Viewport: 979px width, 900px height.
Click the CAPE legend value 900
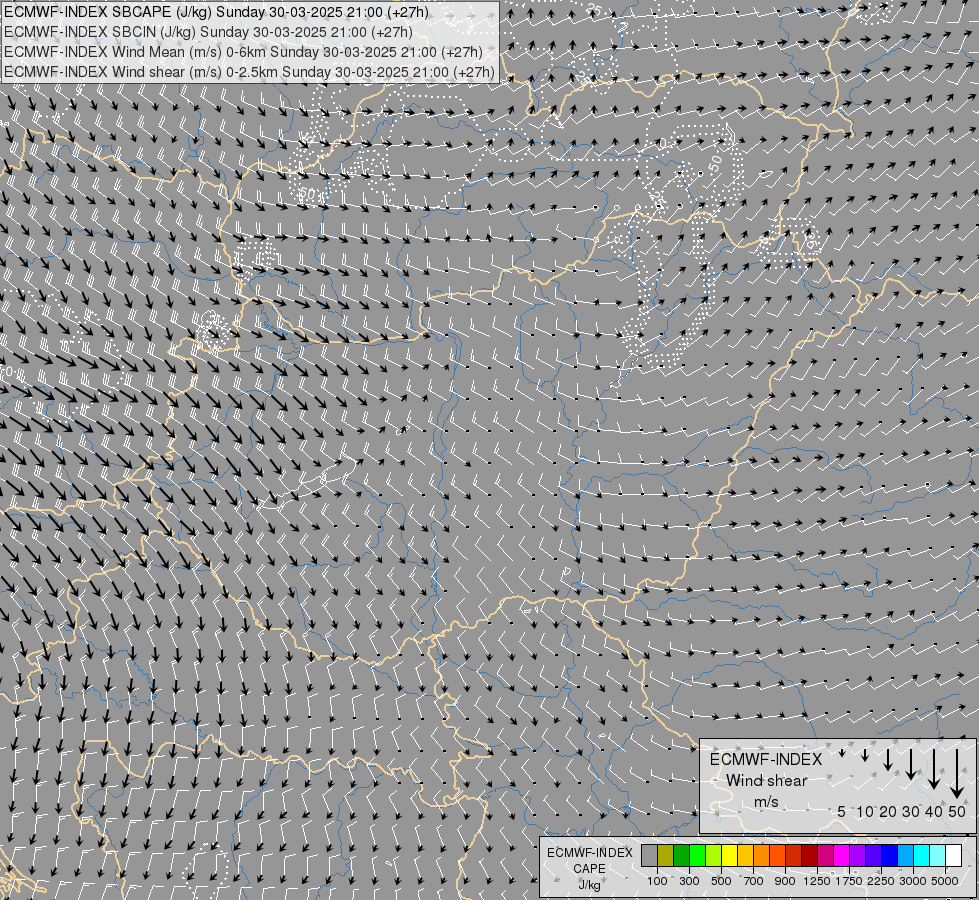[x=785, y=881]
